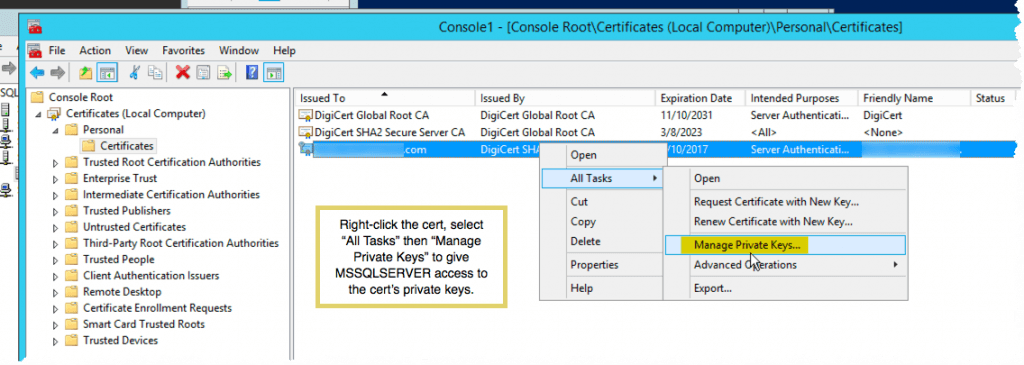Go up one level folder icon

[85, 72]
